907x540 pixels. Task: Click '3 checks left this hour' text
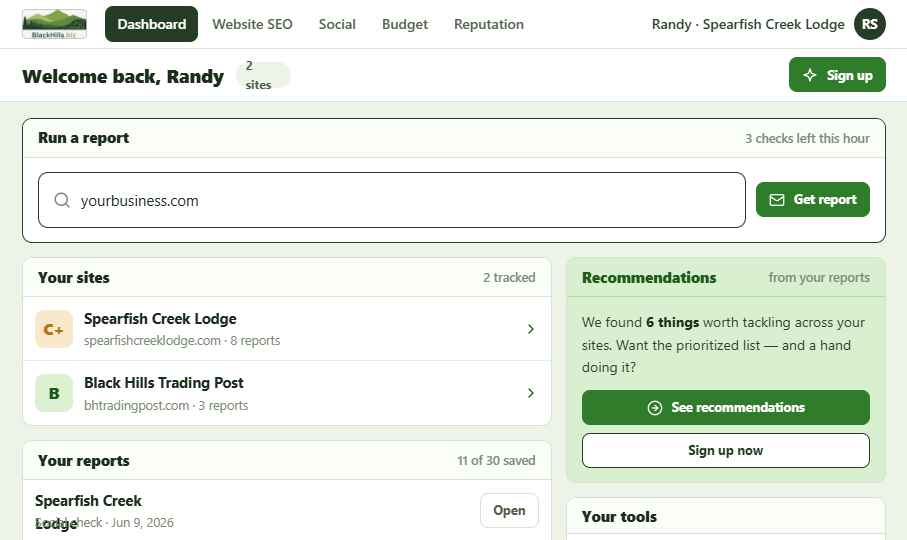(807, 138)
